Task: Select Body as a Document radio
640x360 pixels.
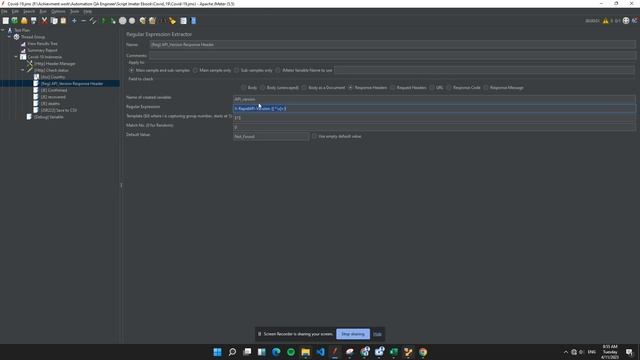Action: coord(304,88)
